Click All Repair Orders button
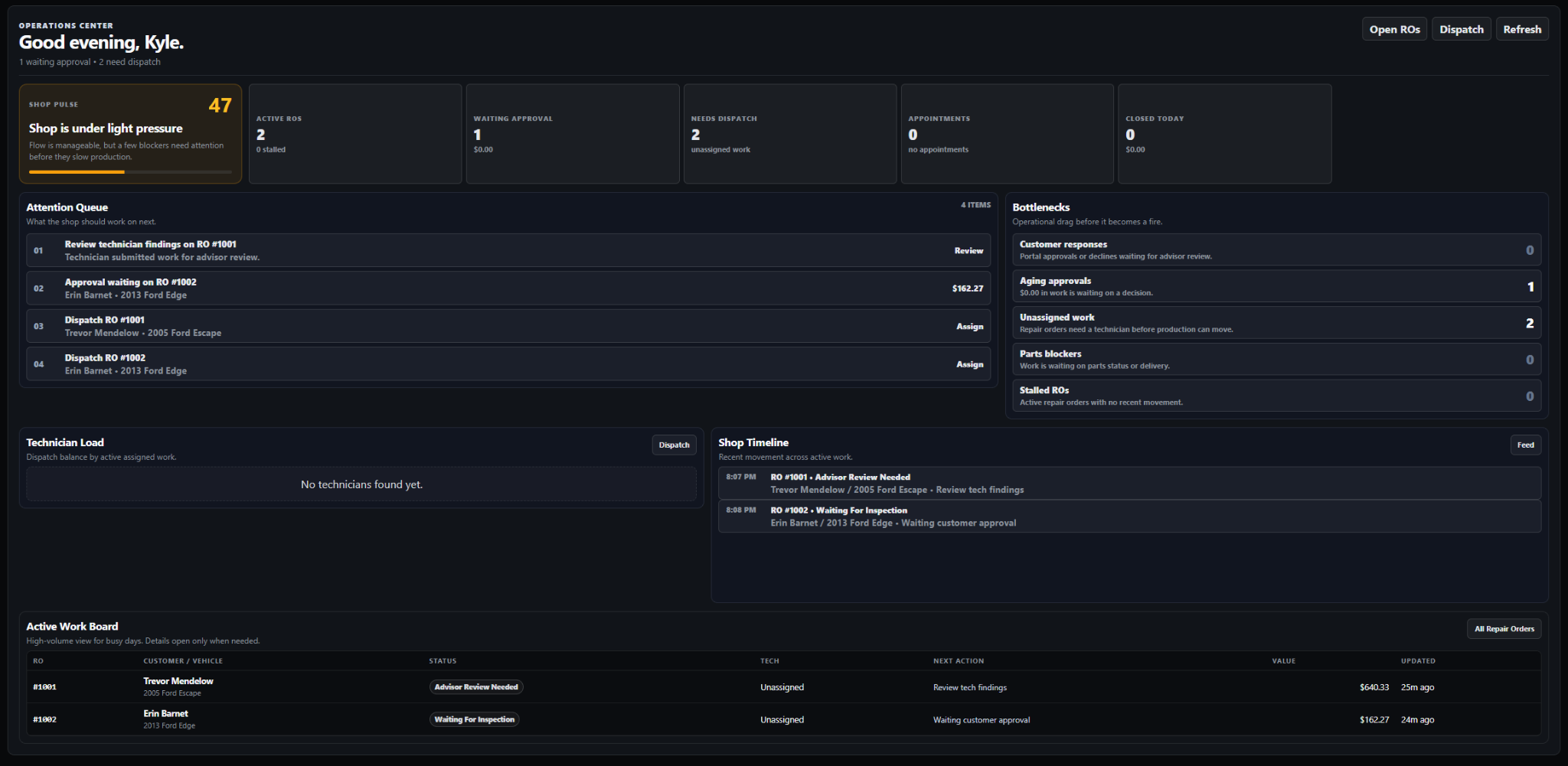 1504,629
